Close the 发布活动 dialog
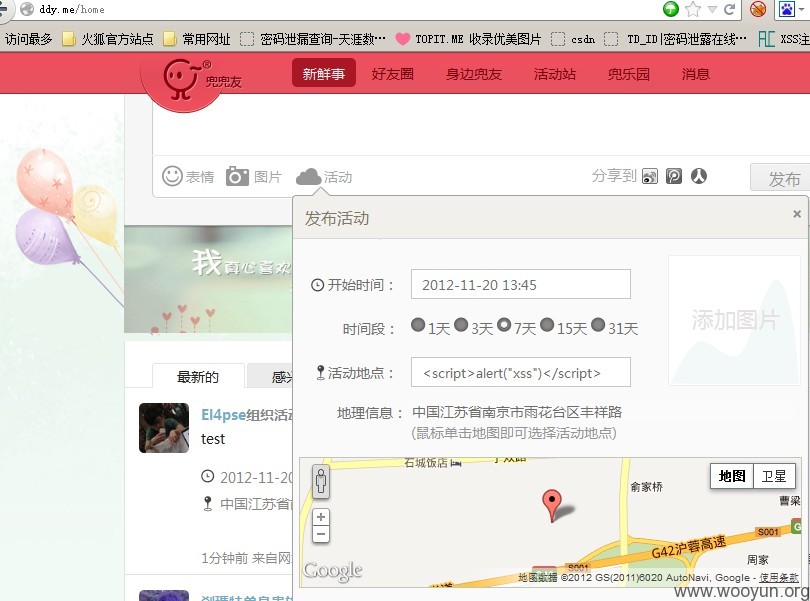 (x=797, y=213)
